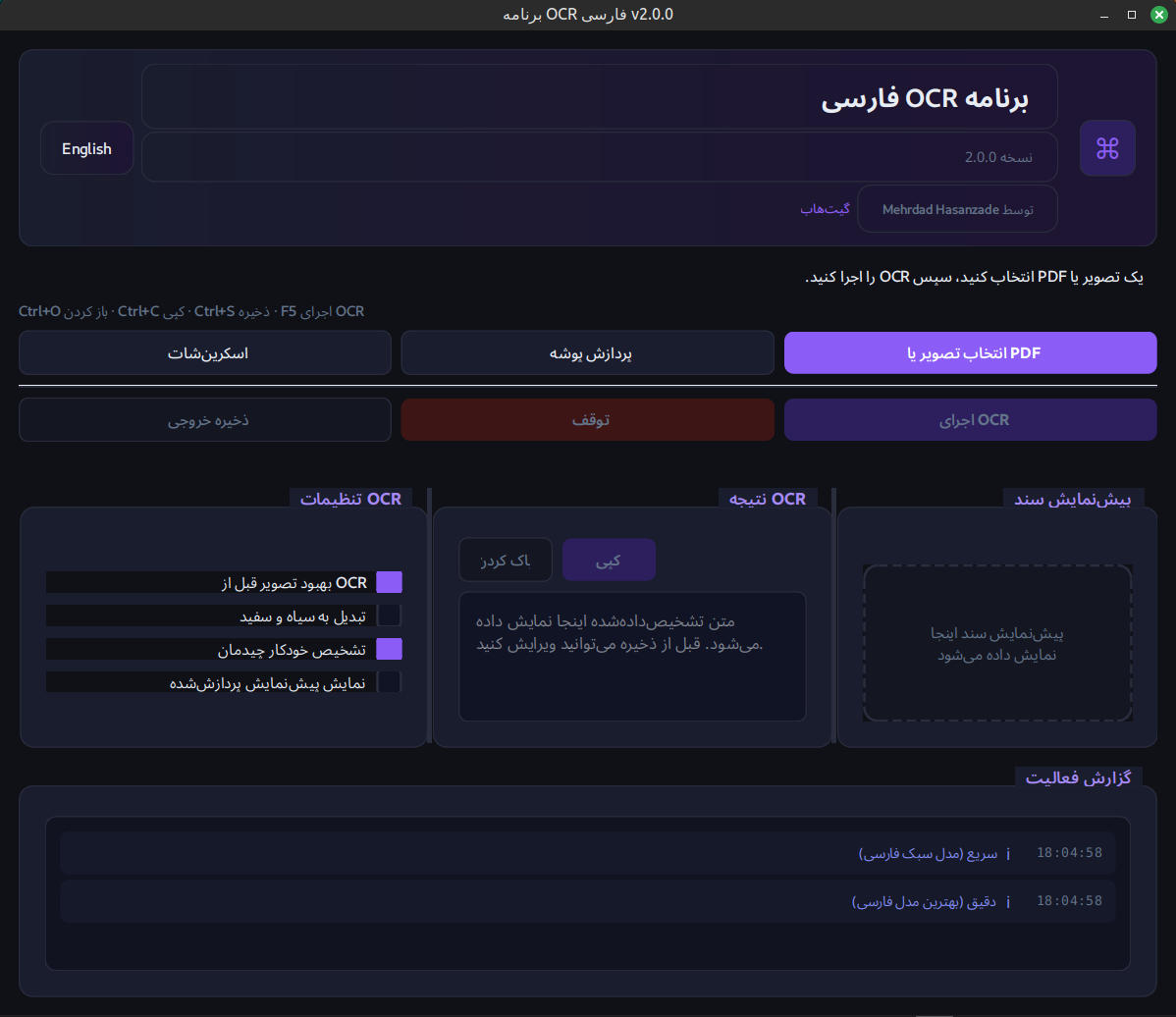Screen dimensions: 1176x1017
Task: Click the 'پاک کردن' clear button
Action: 506,560
